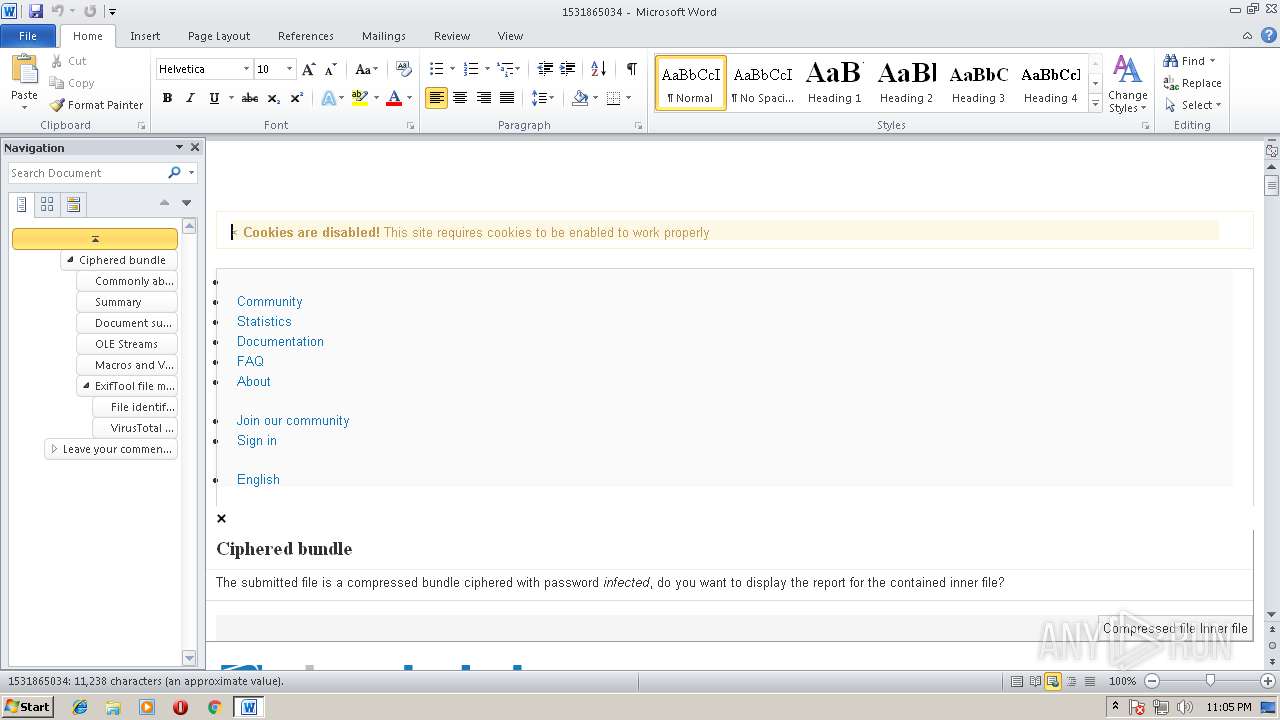
Task: Click the Borders icon
Action: (613, 98)
